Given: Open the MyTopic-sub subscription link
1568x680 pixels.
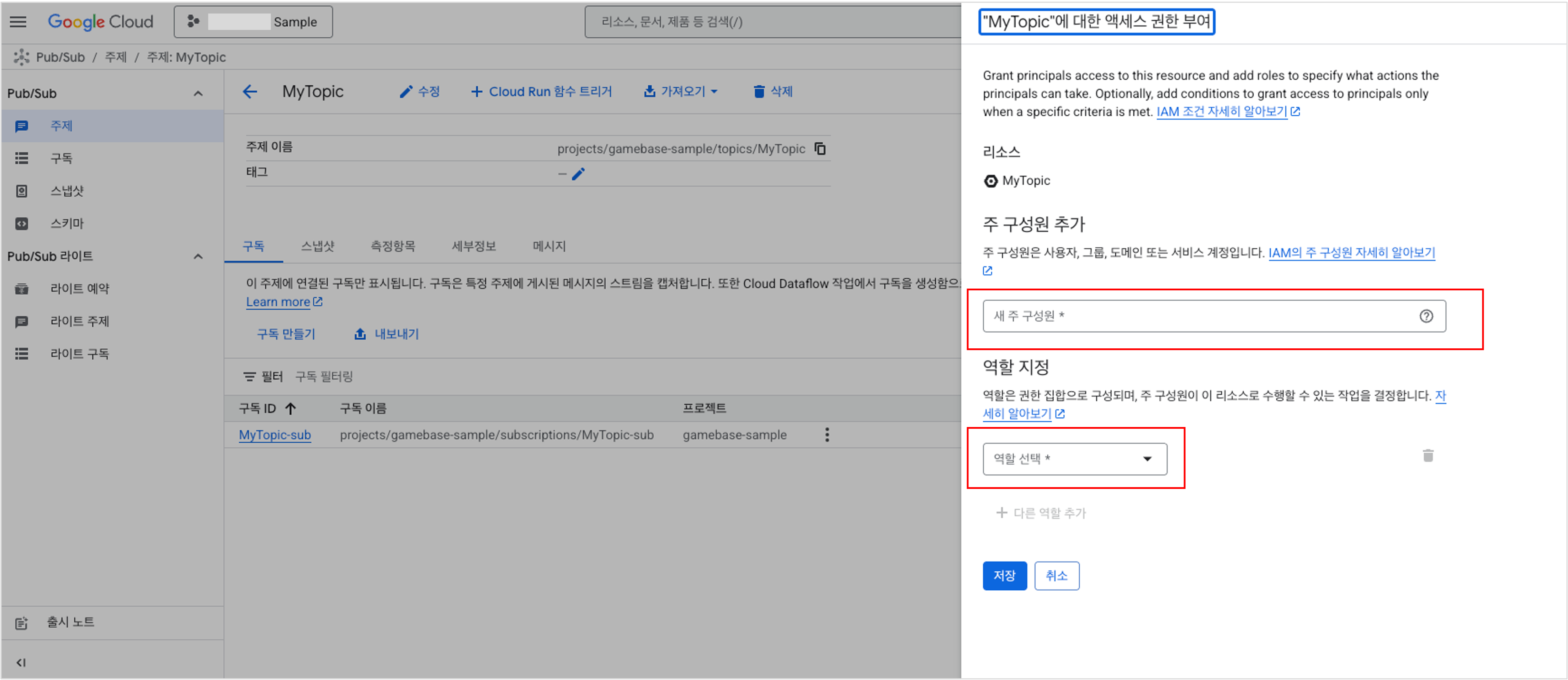Looking at the screenshot, I should coord(275,435).
